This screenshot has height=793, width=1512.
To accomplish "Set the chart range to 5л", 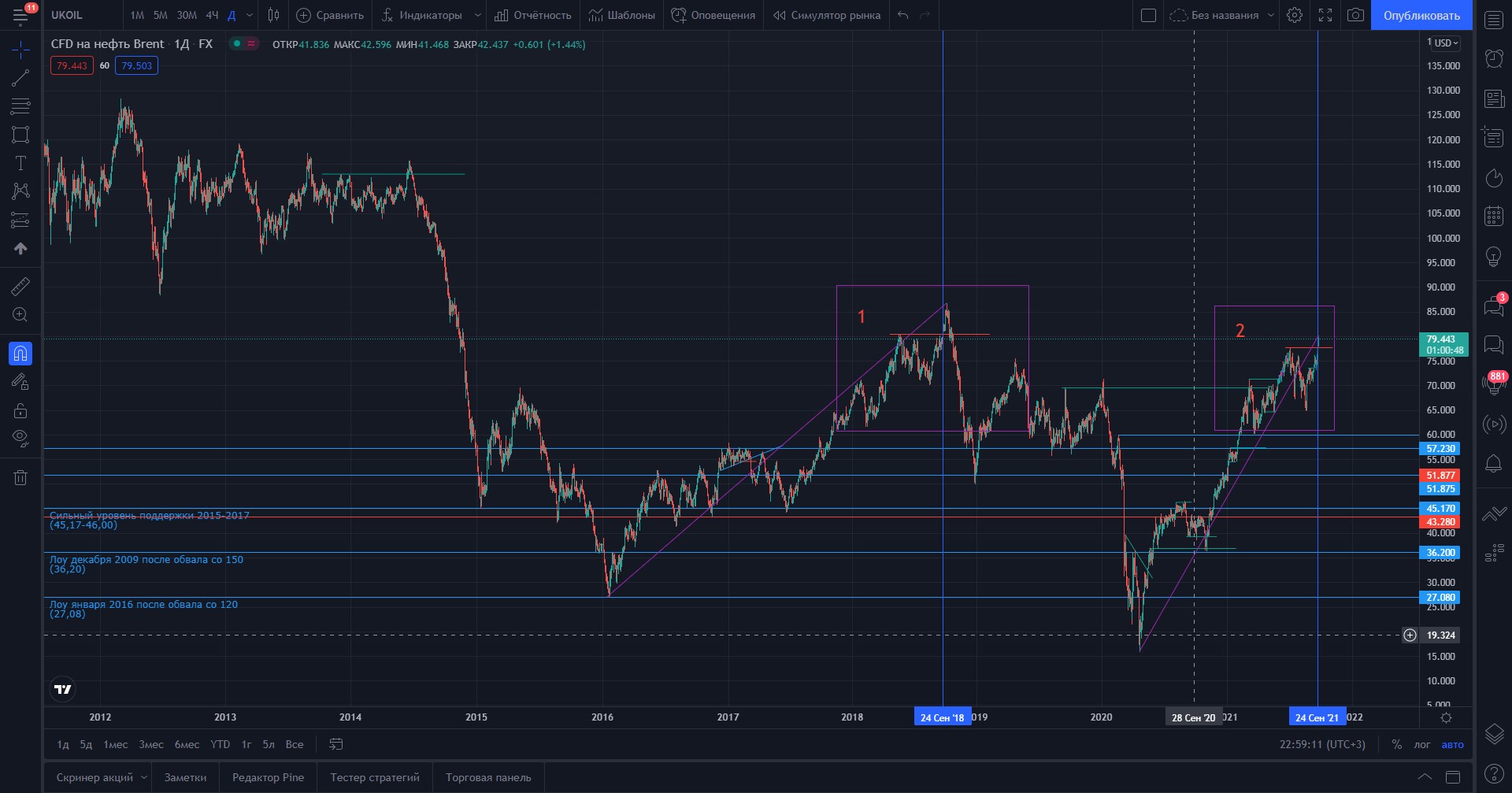I will click(269, 744).
